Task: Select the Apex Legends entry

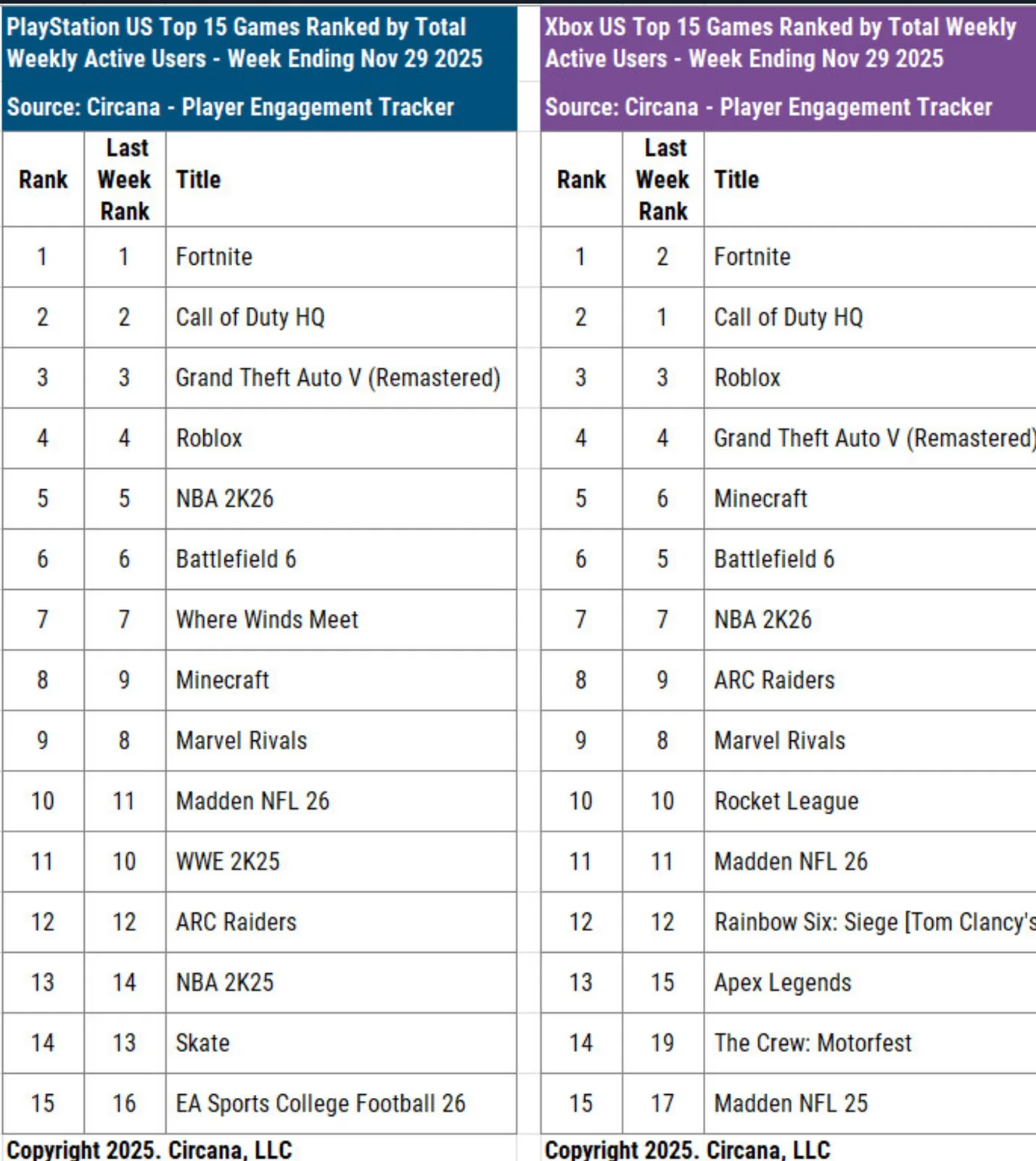Action: (782, 982)
